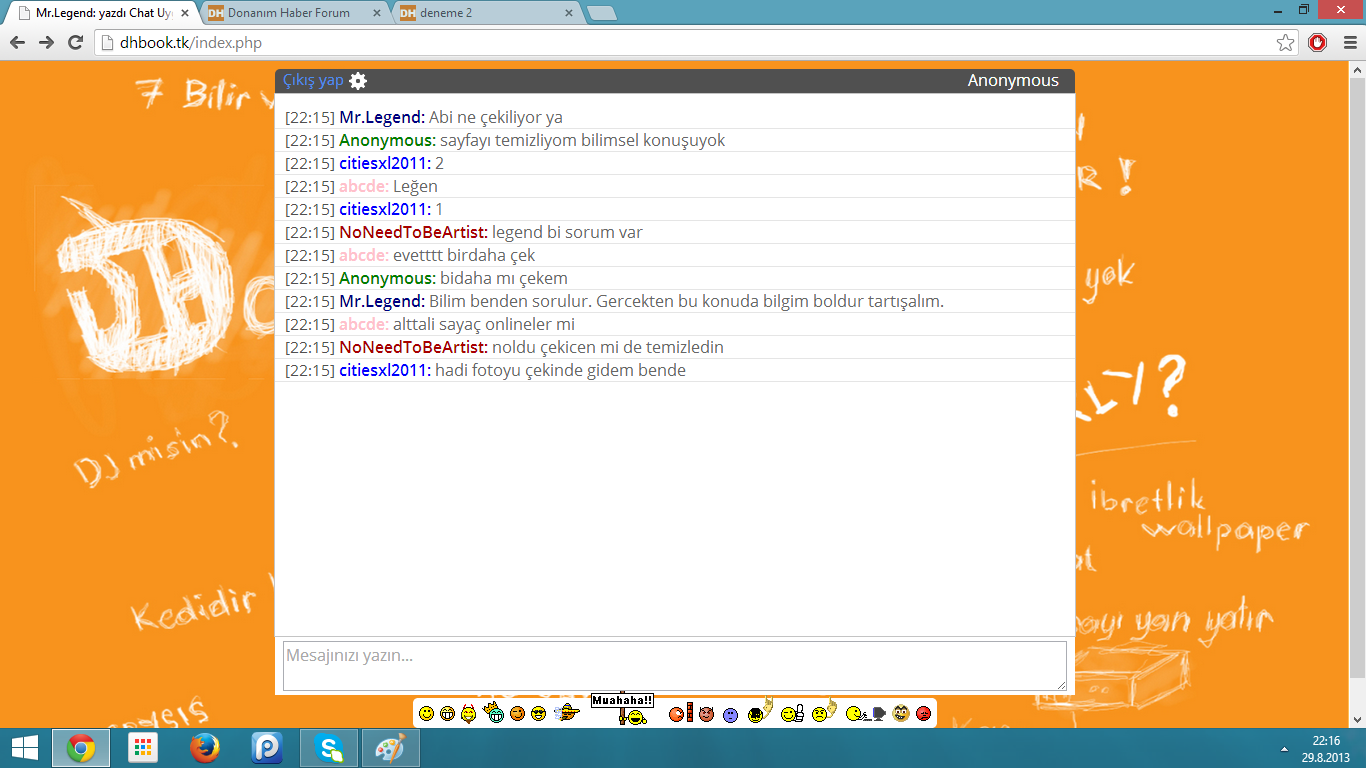Viewport: 1366px width, 768px height.
Task: Insert the thumbs-up smiley emoticon
Action: pos(793,713)
